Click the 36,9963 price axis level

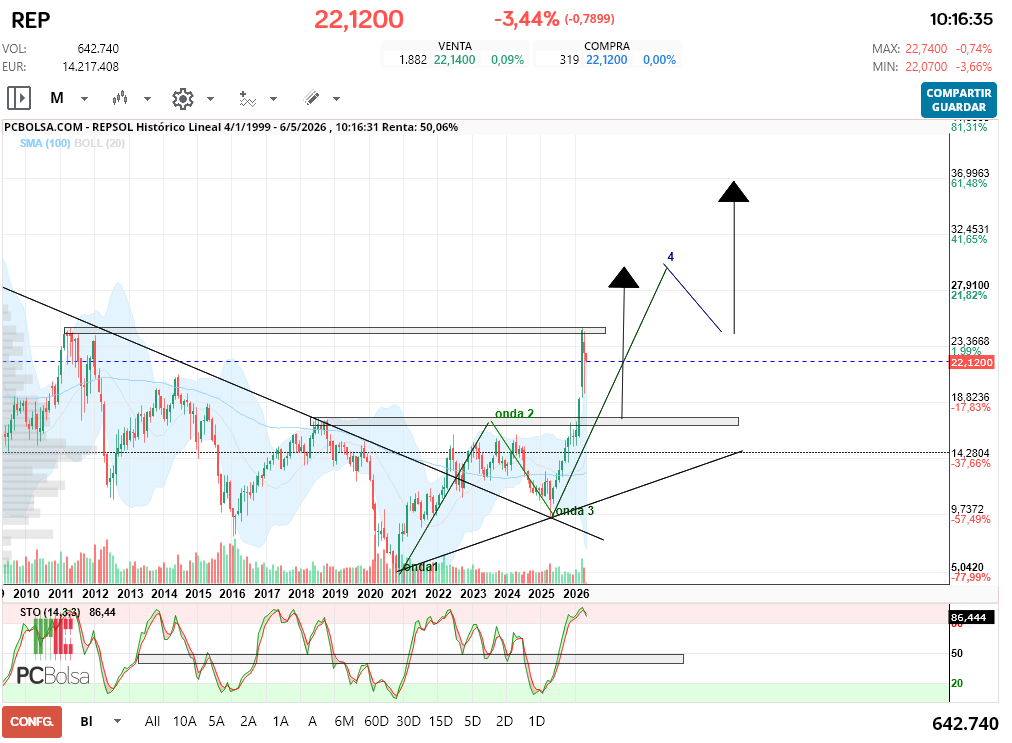(x=970, y=173)
